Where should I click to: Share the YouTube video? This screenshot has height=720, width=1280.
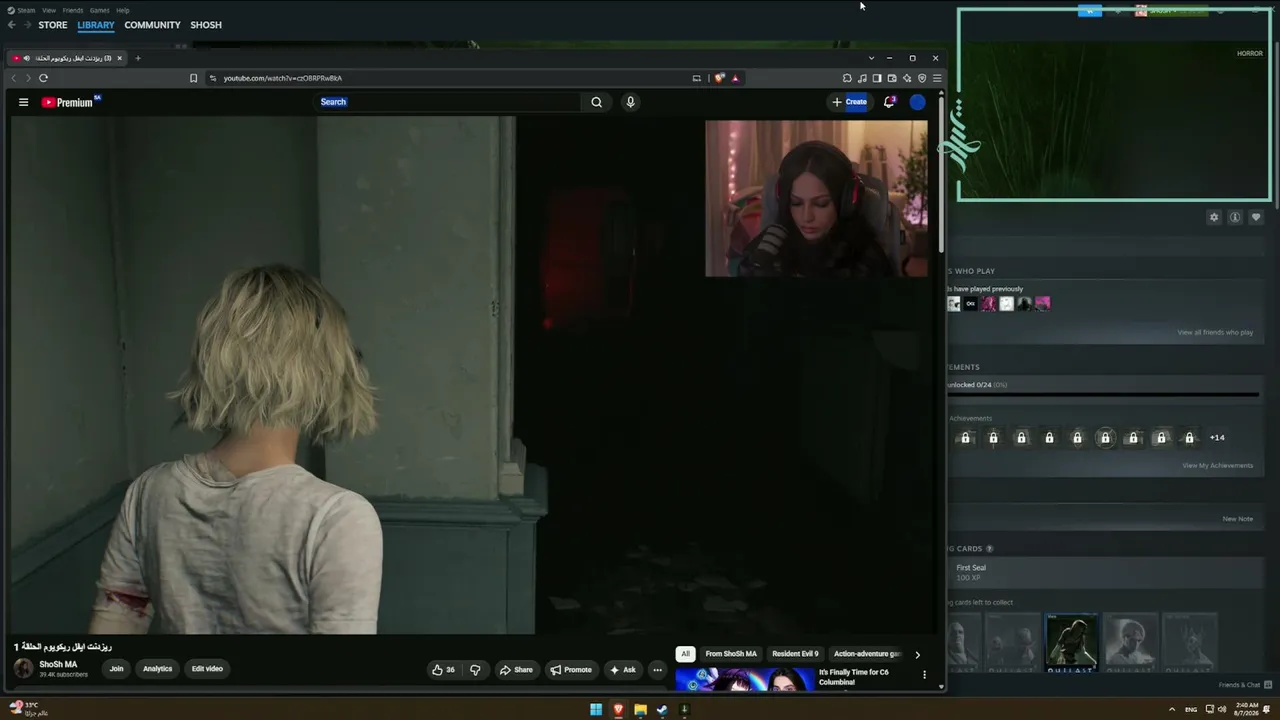tap(516, 670)
